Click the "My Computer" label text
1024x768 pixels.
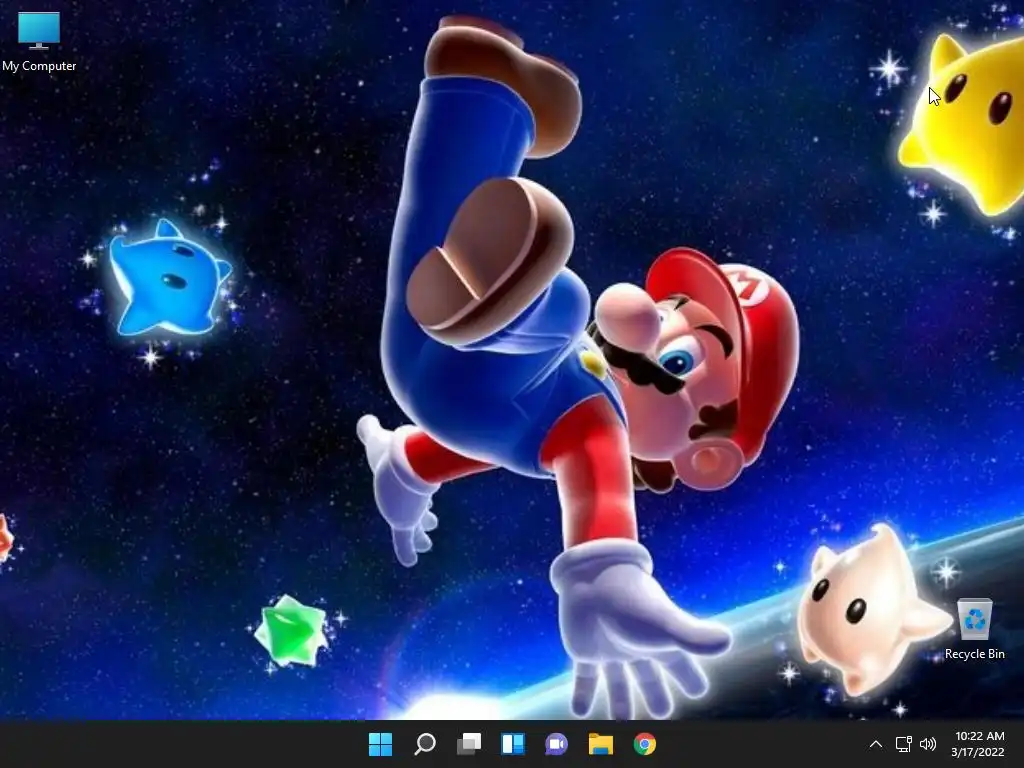[39, 66]
